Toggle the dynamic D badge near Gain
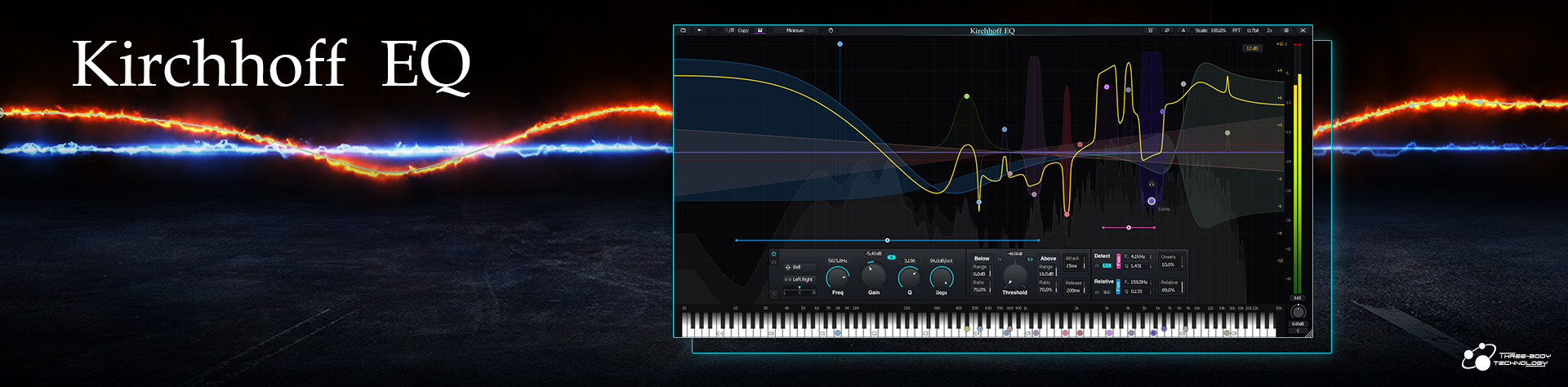 pyautogui.click(x=891, y=257)
